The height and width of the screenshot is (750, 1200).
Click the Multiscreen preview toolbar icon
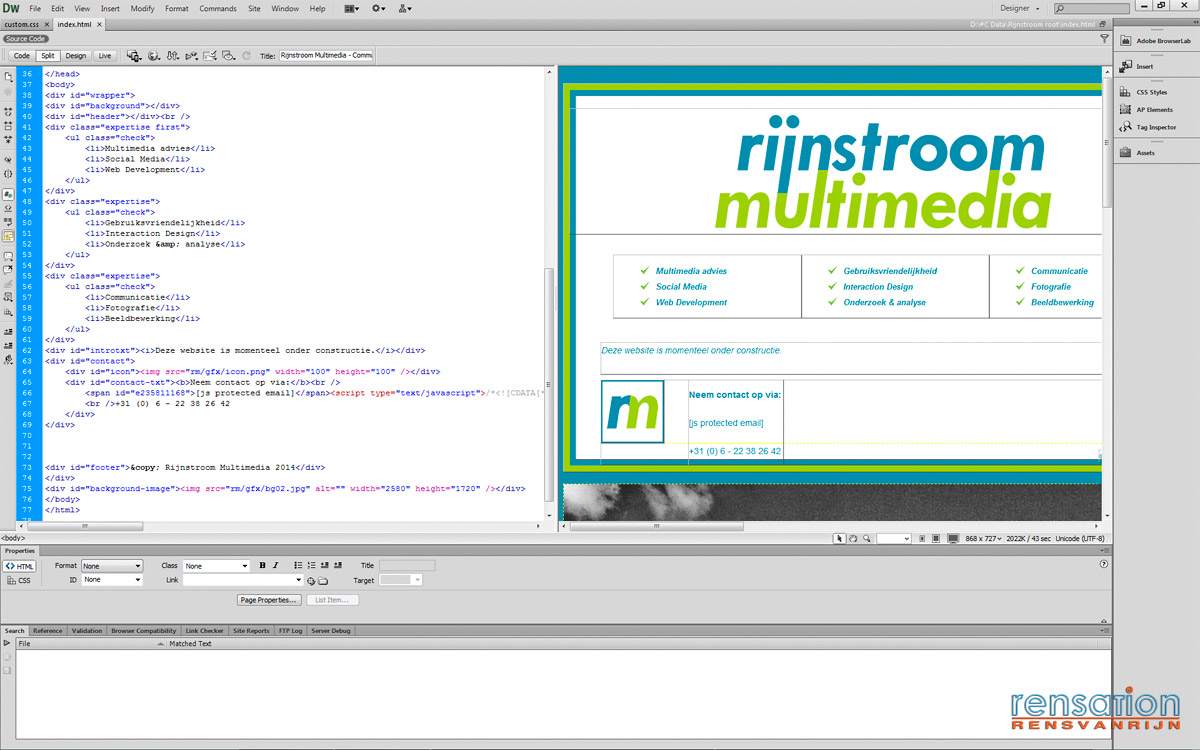(134, 55)
